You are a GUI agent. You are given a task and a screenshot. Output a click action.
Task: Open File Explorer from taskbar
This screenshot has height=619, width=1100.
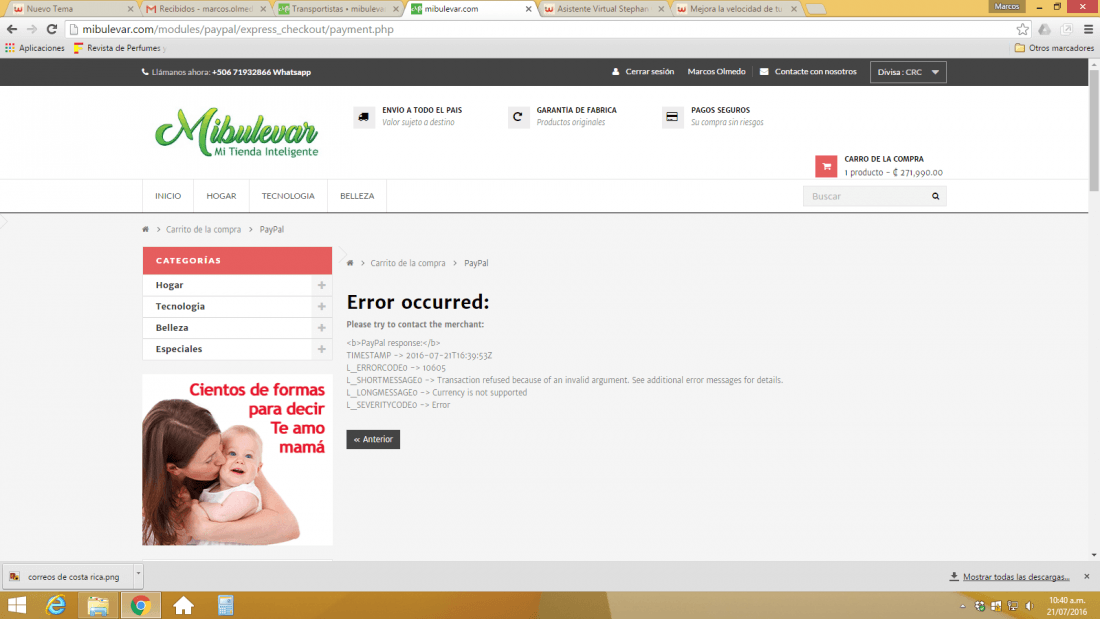coord(98,605)
